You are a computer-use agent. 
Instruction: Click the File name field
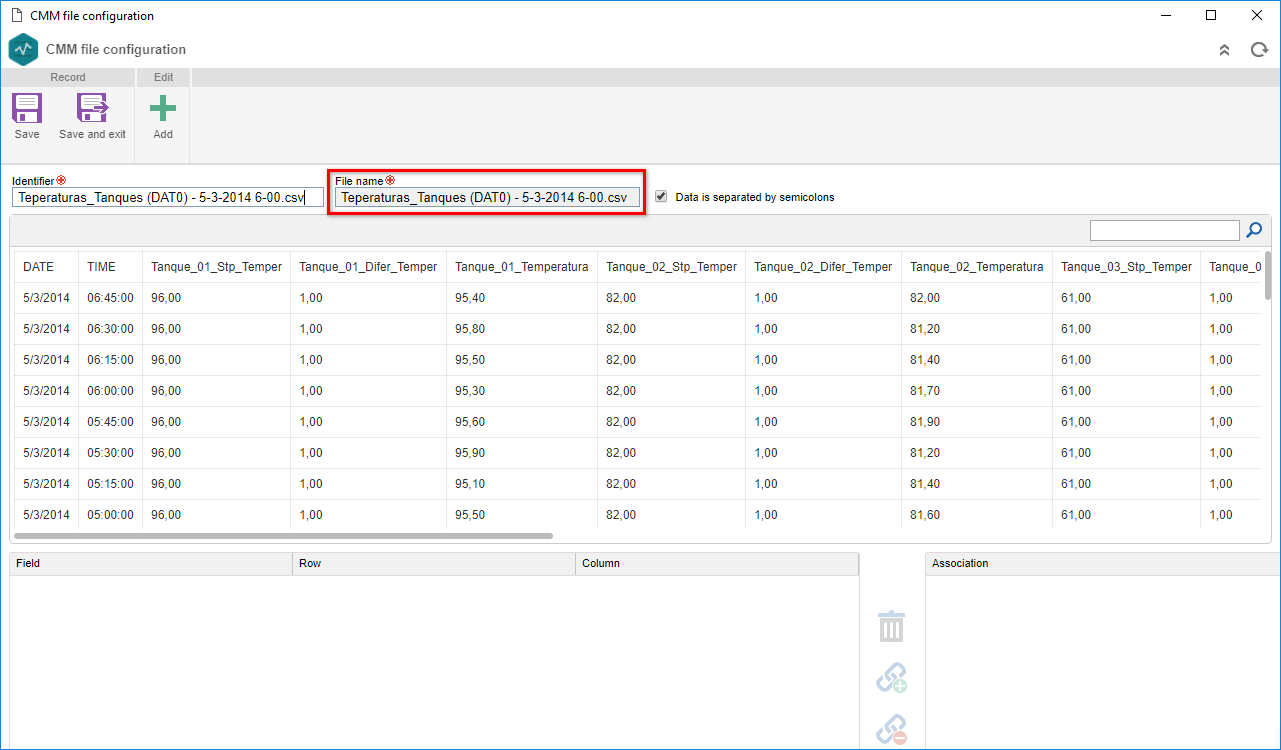pos(487,198)
